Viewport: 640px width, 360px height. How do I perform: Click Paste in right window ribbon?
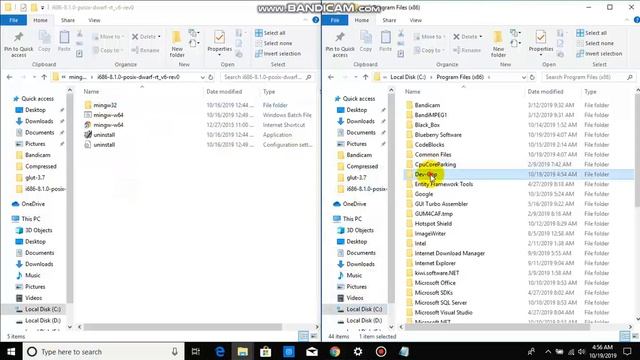tap(385, 41)
